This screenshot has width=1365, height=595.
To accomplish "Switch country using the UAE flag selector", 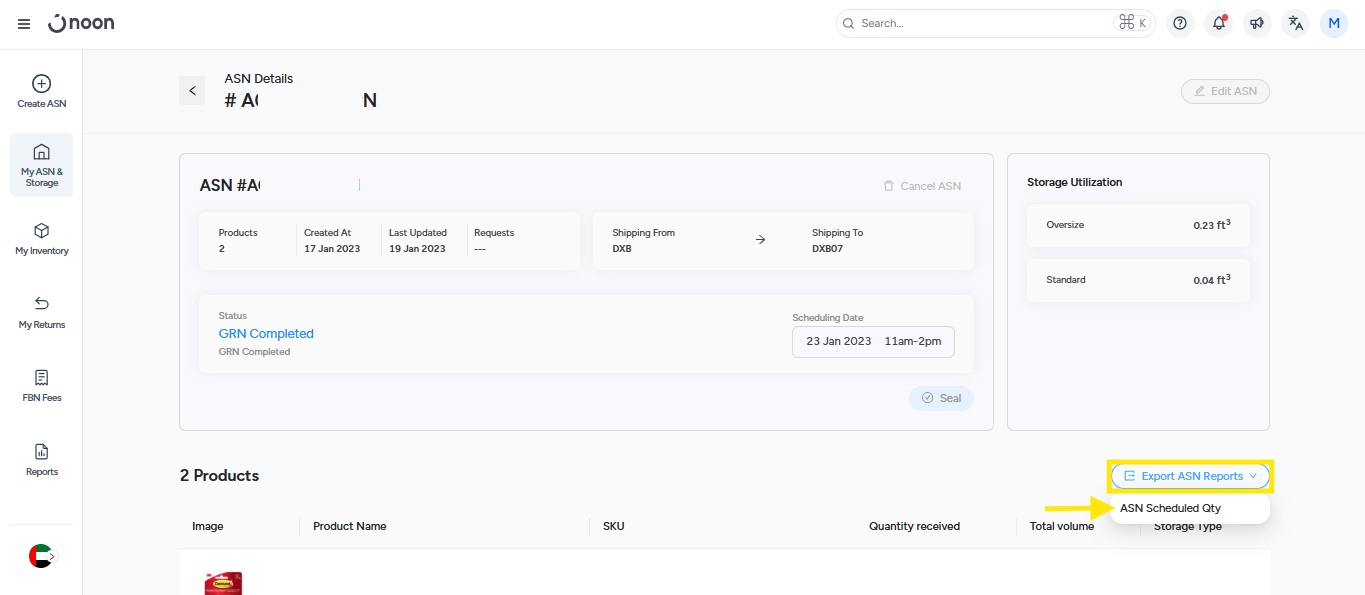I will coord(42,556).
